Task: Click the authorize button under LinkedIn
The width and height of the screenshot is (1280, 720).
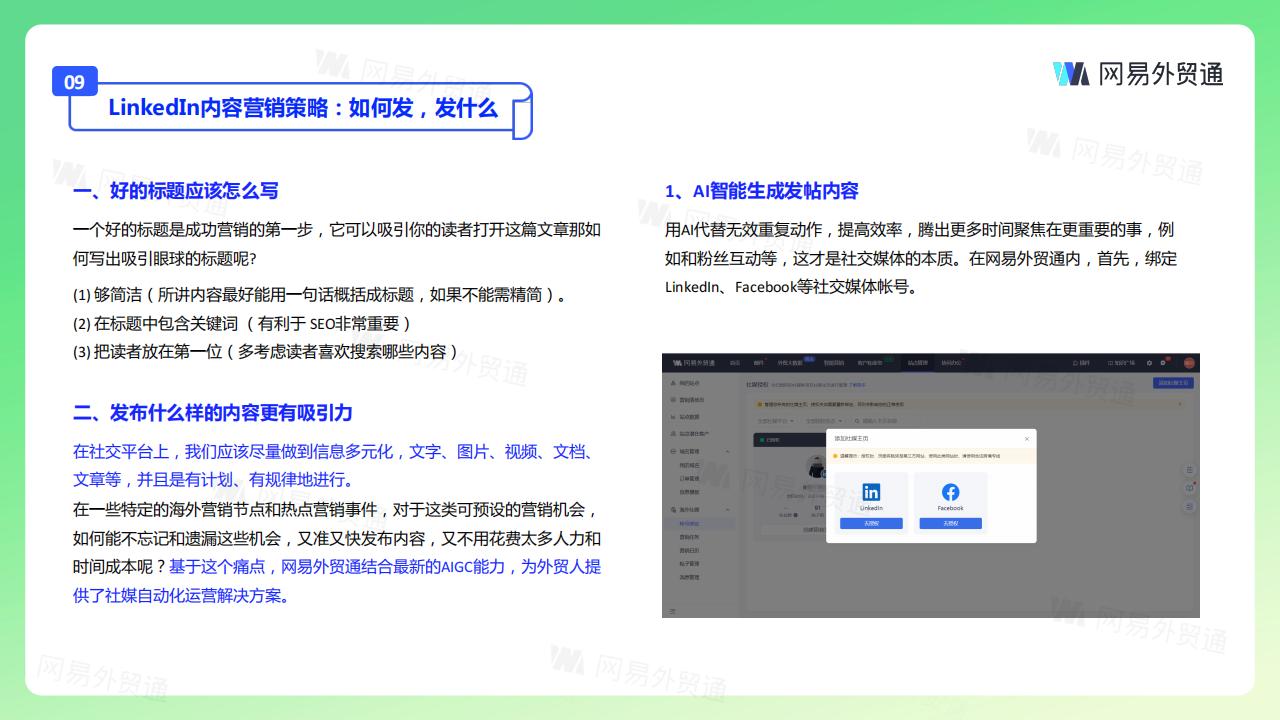Action: pyautogui.click(x=871, y=523)
